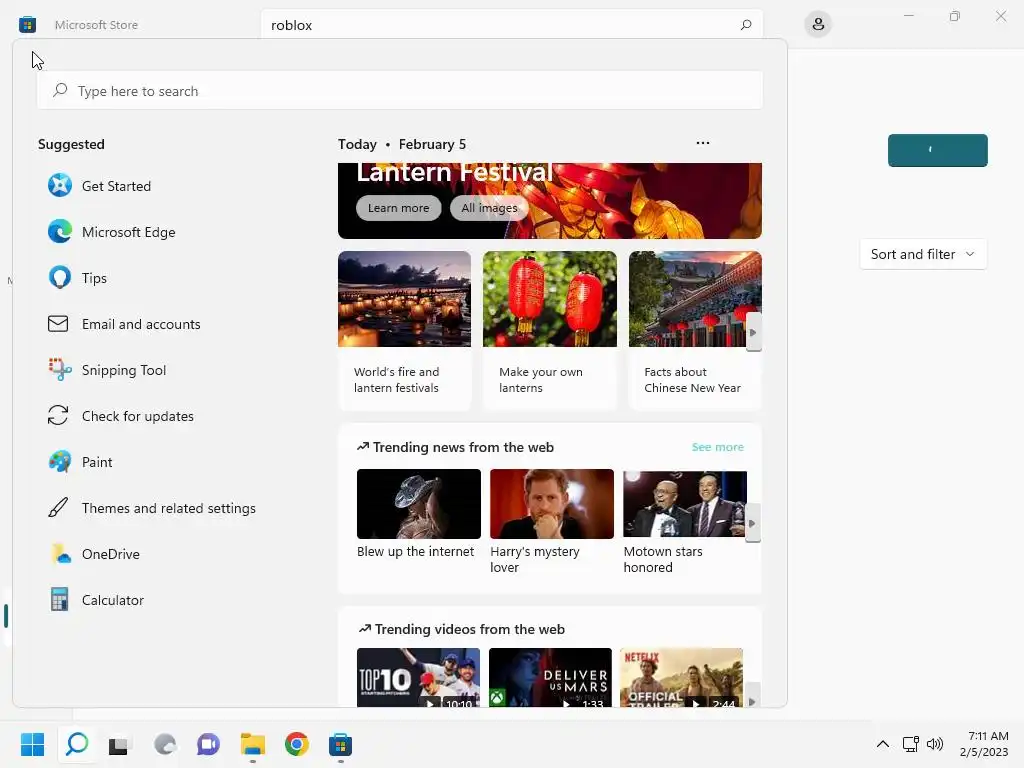The image size is (1024, 768).
Task: Play the Top 10 video thumbnail
Action: click(x=419, y=677)
